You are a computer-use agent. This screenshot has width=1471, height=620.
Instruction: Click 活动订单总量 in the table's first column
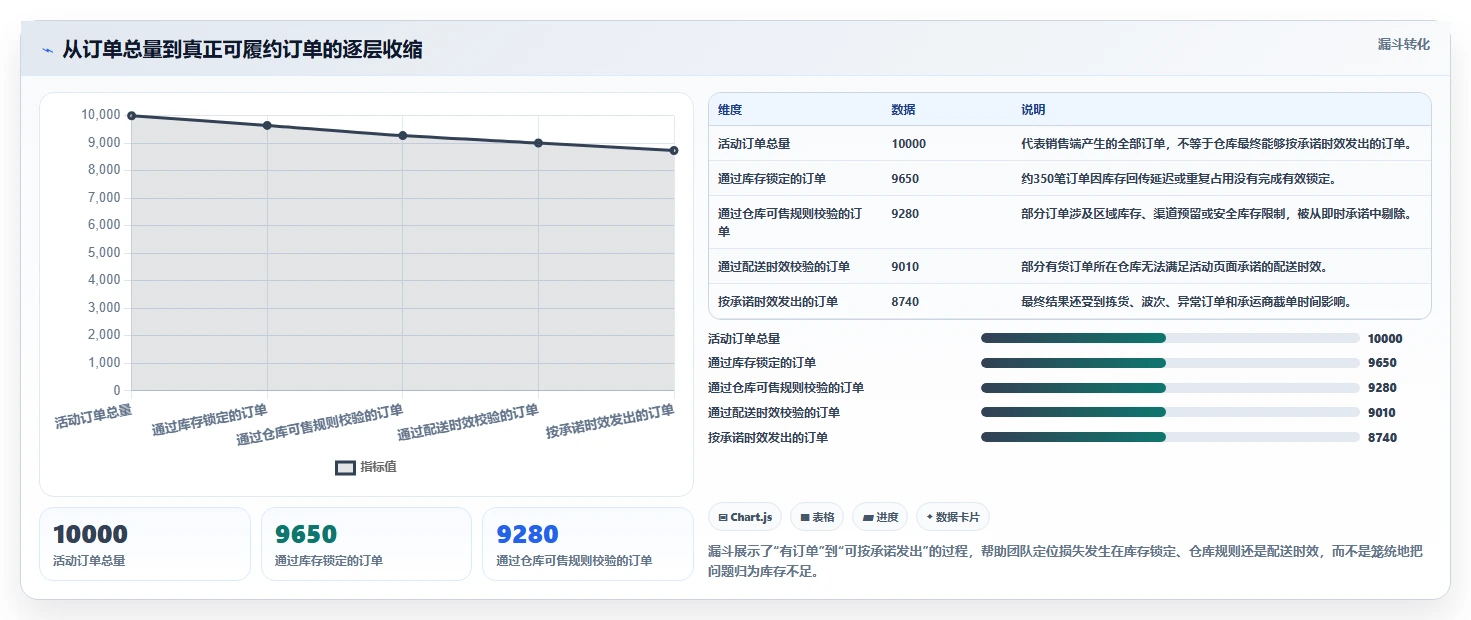click(754, 144)
